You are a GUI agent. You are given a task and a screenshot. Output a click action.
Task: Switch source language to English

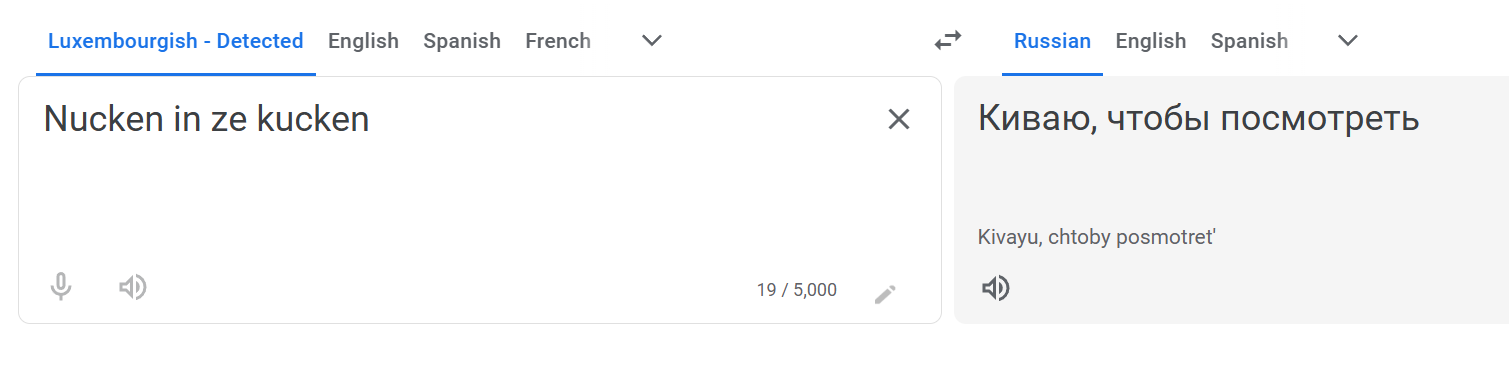tap(363, 41)
